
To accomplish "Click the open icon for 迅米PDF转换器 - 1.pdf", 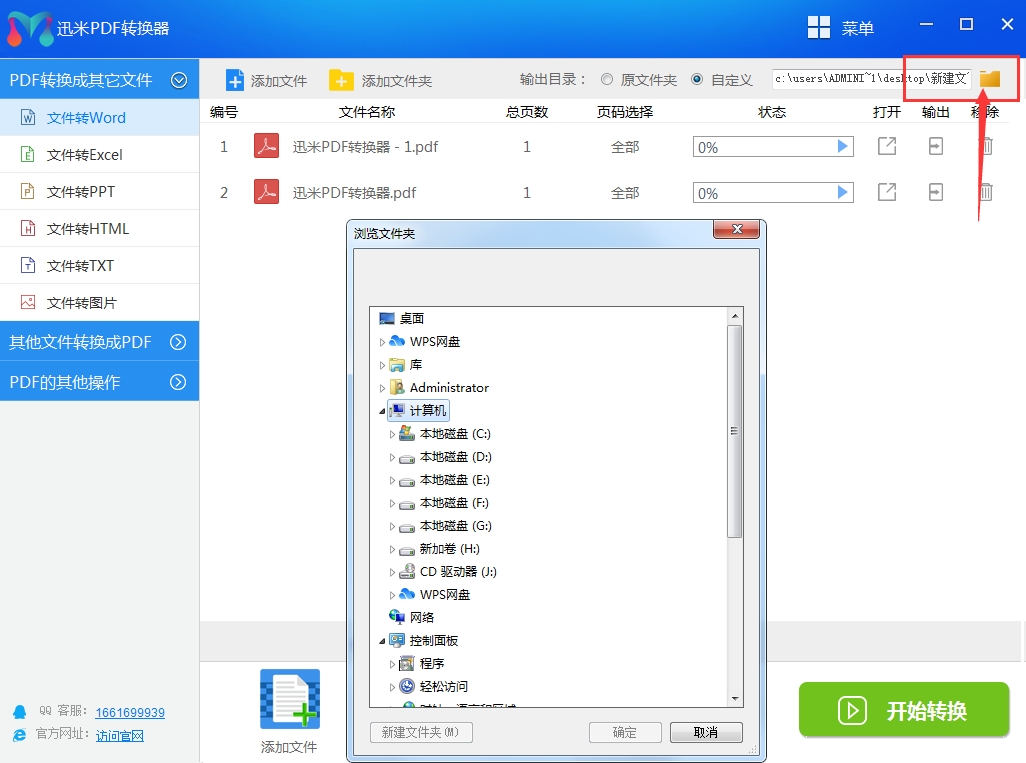I will click(886, 146).
